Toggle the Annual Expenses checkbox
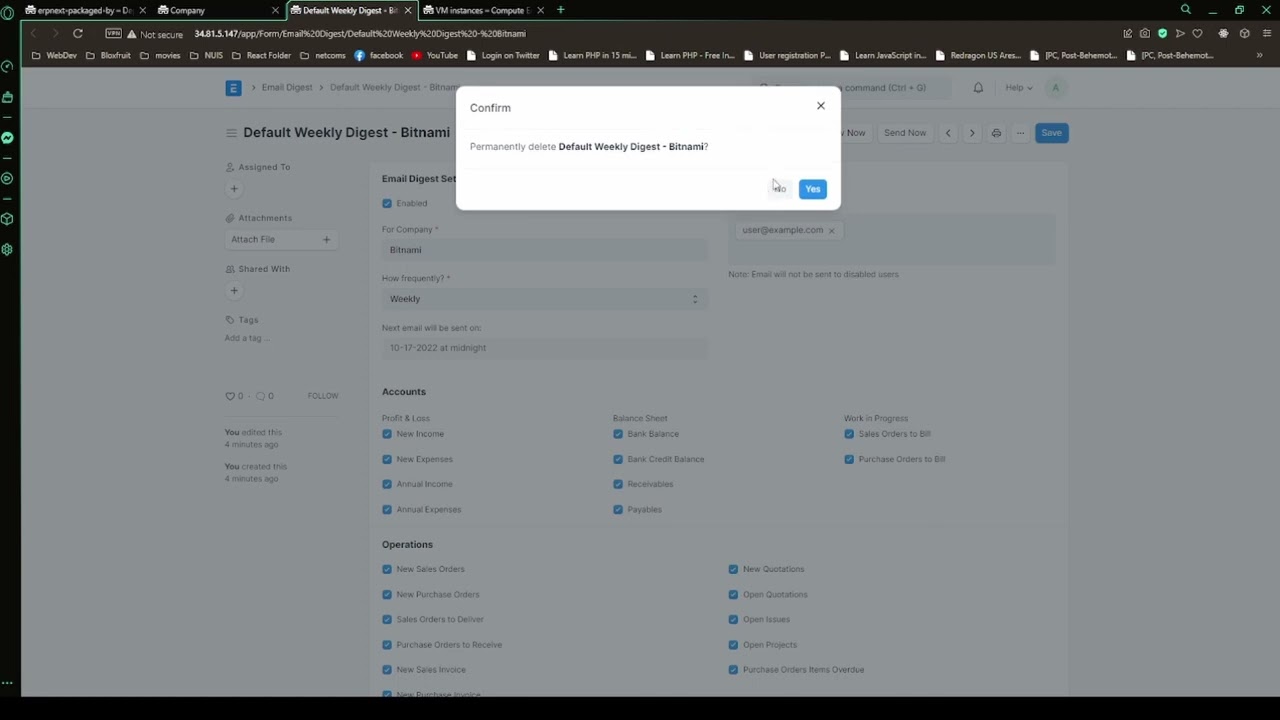The image size is (1280, 720). (x=387, y=510)
